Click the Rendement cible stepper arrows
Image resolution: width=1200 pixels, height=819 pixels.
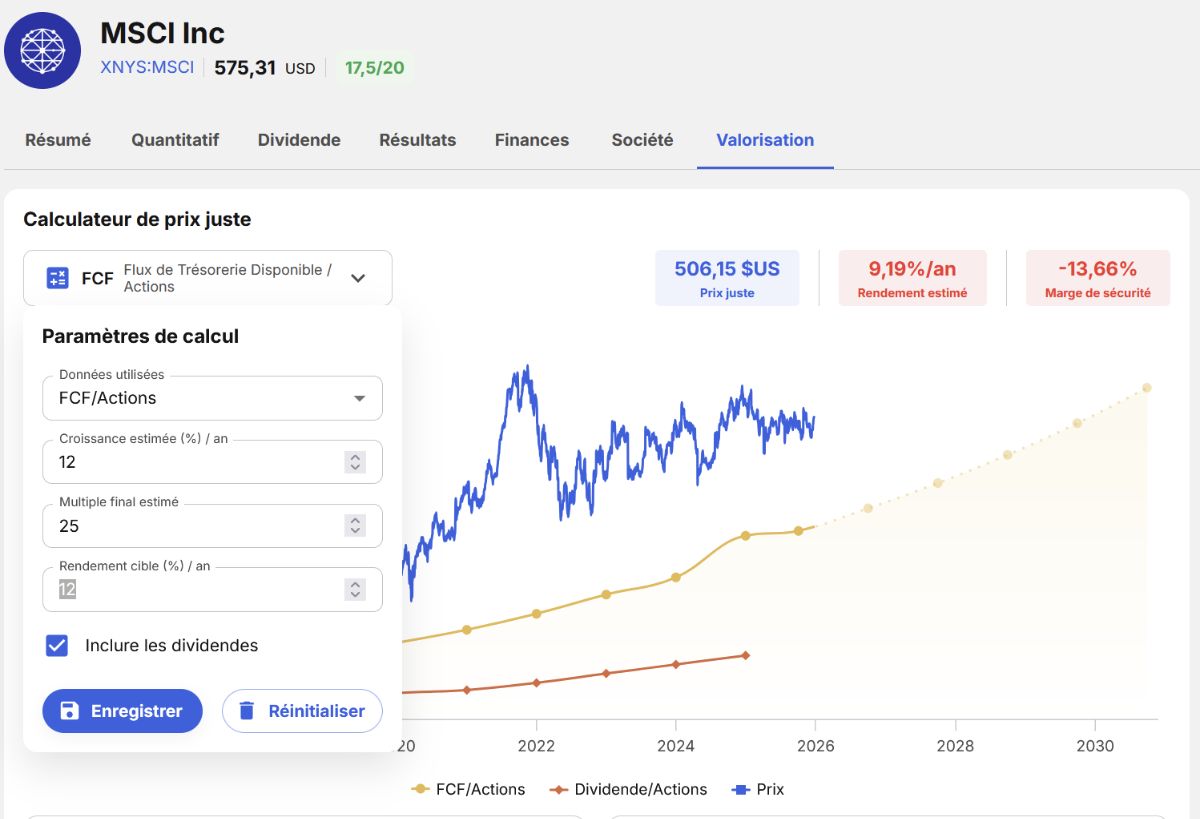coord(355,590)
